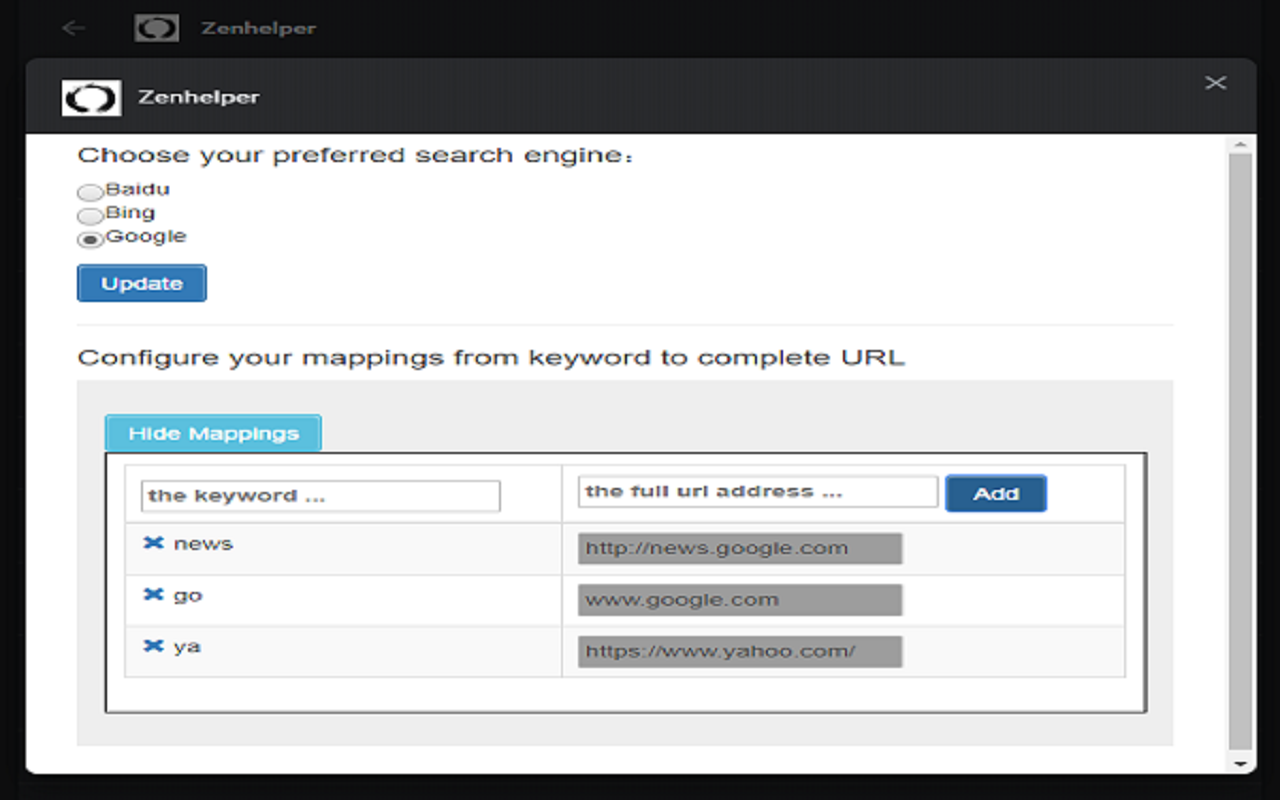Viewport: 1280px width, 800px height.
Task: Click the back arrow at top left
Action: tap(73, 28)
